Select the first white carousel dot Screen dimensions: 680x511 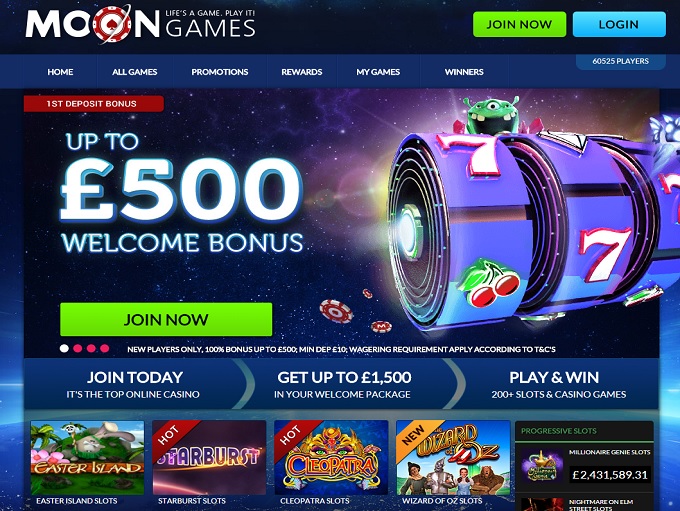[64, 348]
